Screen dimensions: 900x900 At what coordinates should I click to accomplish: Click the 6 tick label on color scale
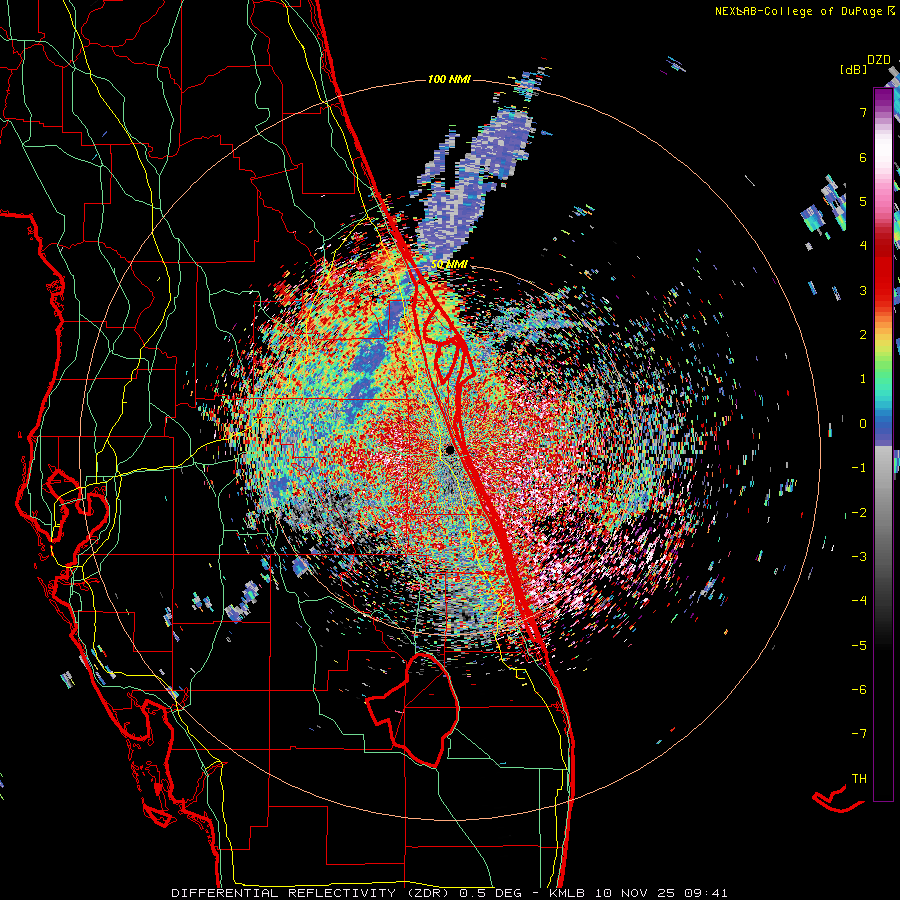(x=863, y=157)
